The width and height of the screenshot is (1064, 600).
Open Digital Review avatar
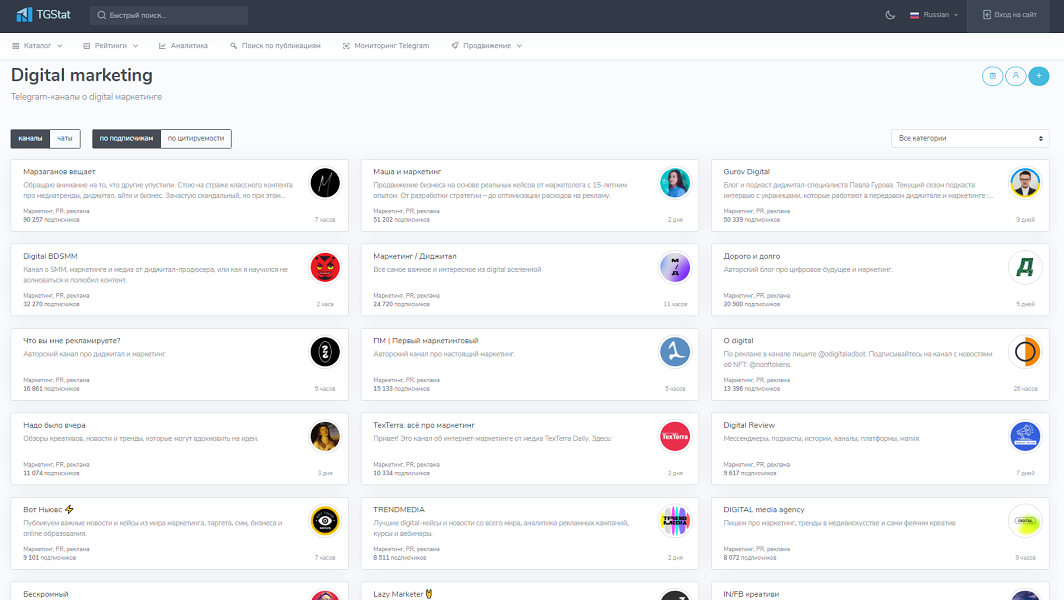click(x=1025, y=436)
